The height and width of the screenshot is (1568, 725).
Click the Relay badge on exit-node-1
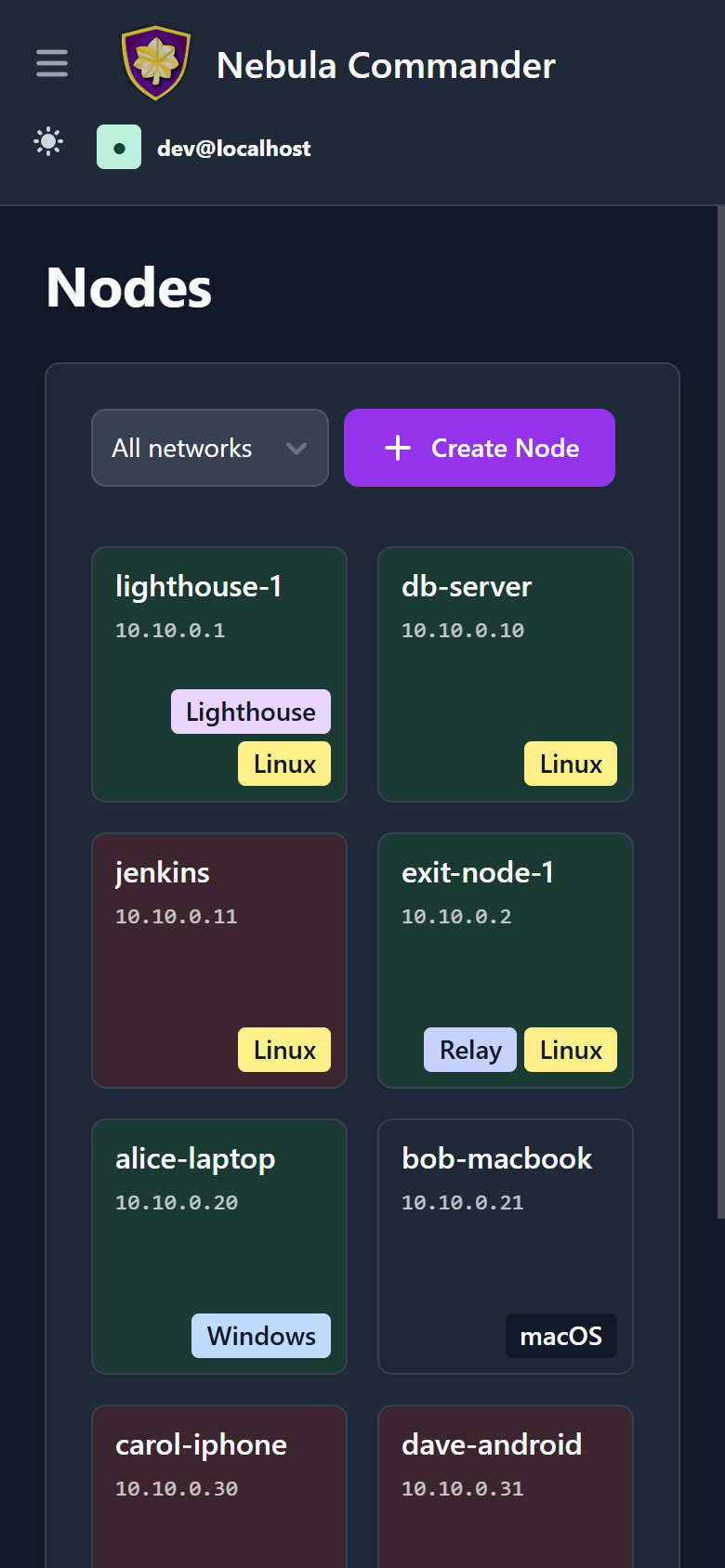pyautogui.click(x=470, y=1050)
